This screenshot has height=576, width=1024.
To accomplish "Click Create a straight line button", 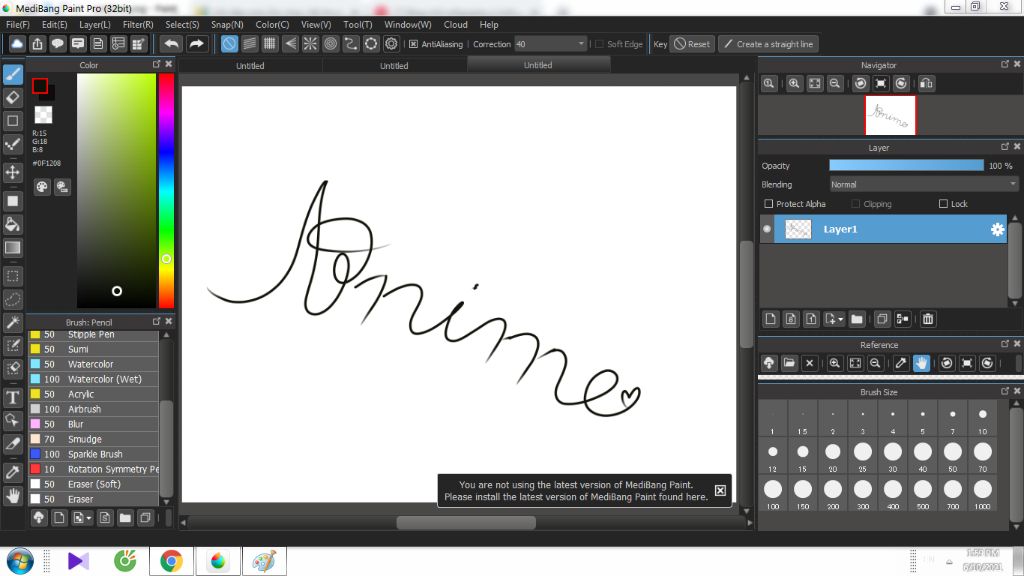I will coord(769,44).
